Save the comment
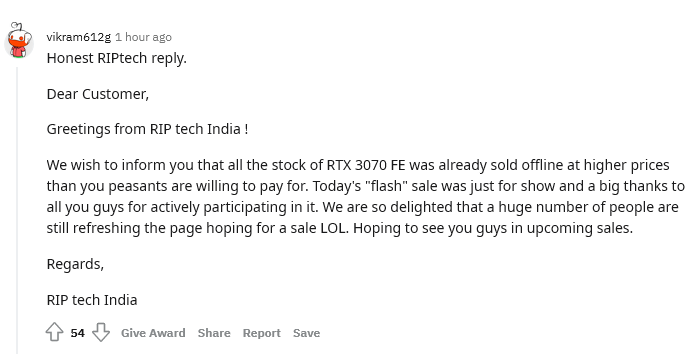Viewport: 699px width, 363px height. point(306,333)
